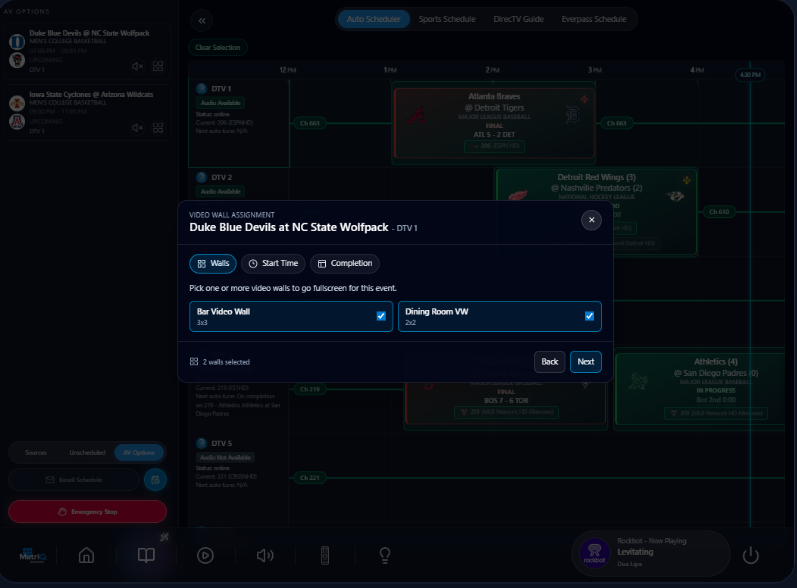Screen dimensions: 797x588
Task: Switch to the Start Time tab
Action: [272, 264]
